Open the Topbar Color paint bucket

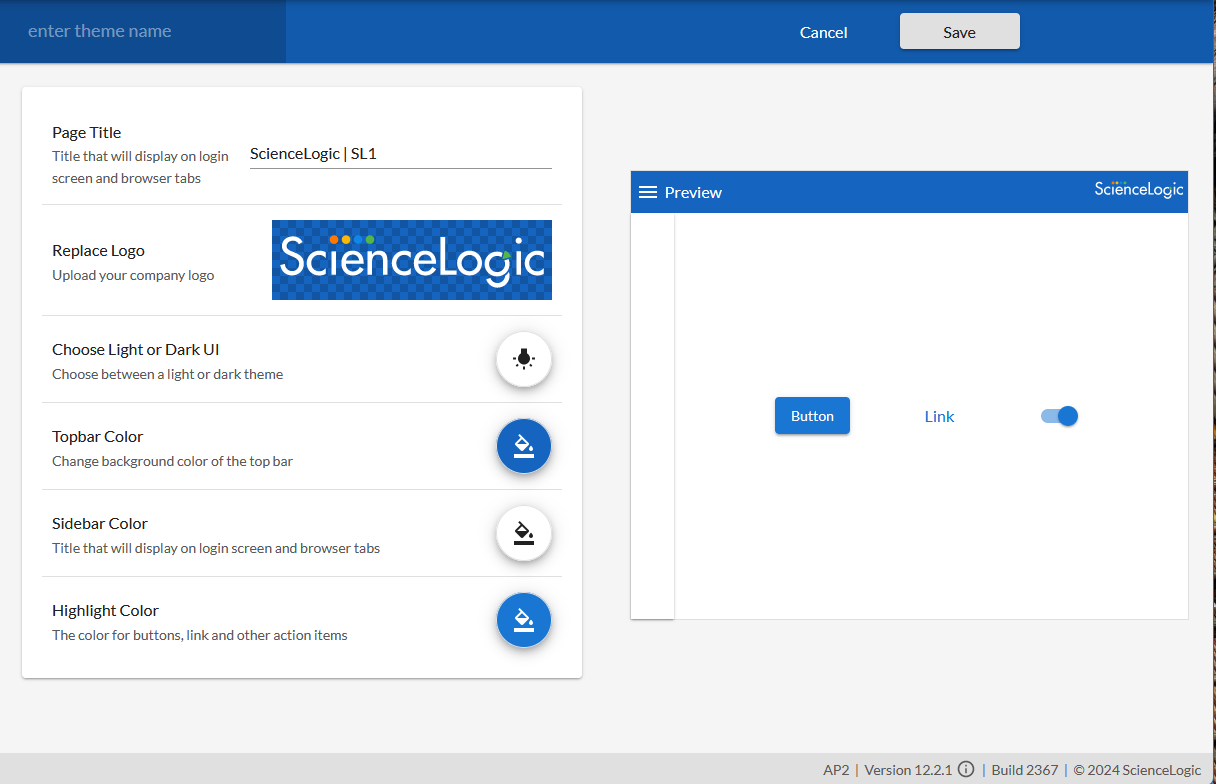[524, 446]
